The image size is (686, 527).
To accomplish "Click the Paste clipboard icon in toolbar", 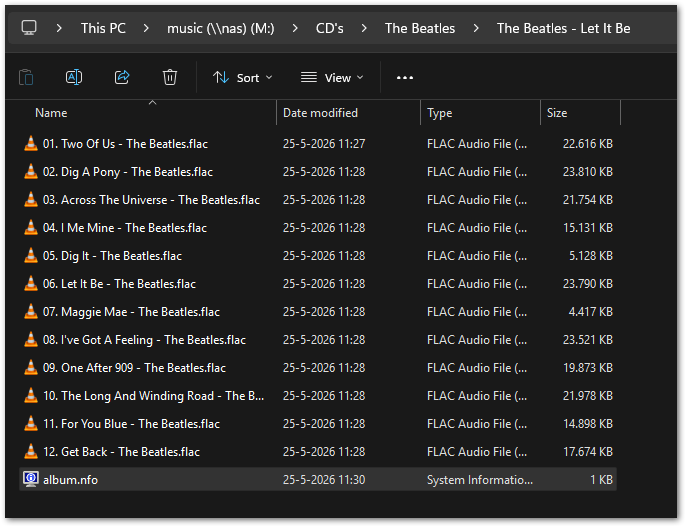I will tap(26, 77).
